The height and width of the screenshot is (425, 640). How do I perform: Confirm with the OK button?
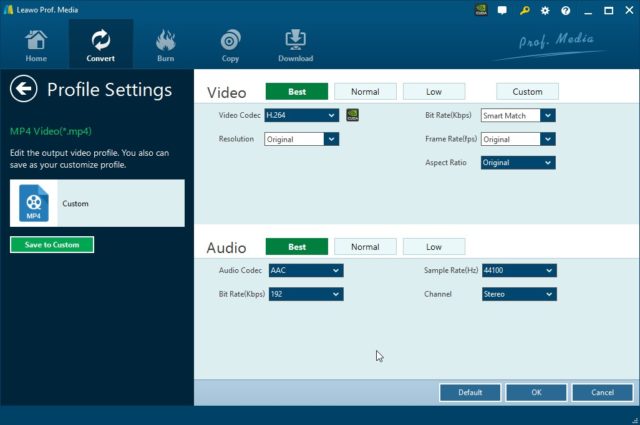coord(536,392)
